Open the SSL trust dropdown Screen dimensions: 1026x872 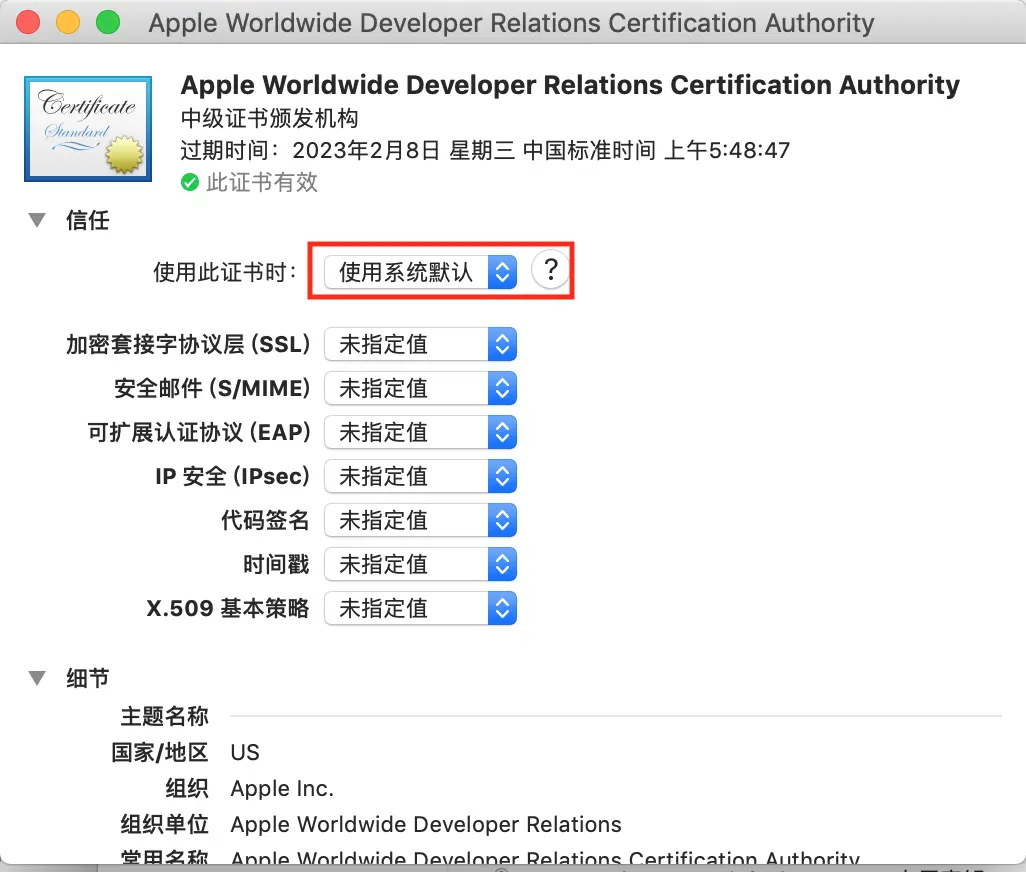[421, 344]
